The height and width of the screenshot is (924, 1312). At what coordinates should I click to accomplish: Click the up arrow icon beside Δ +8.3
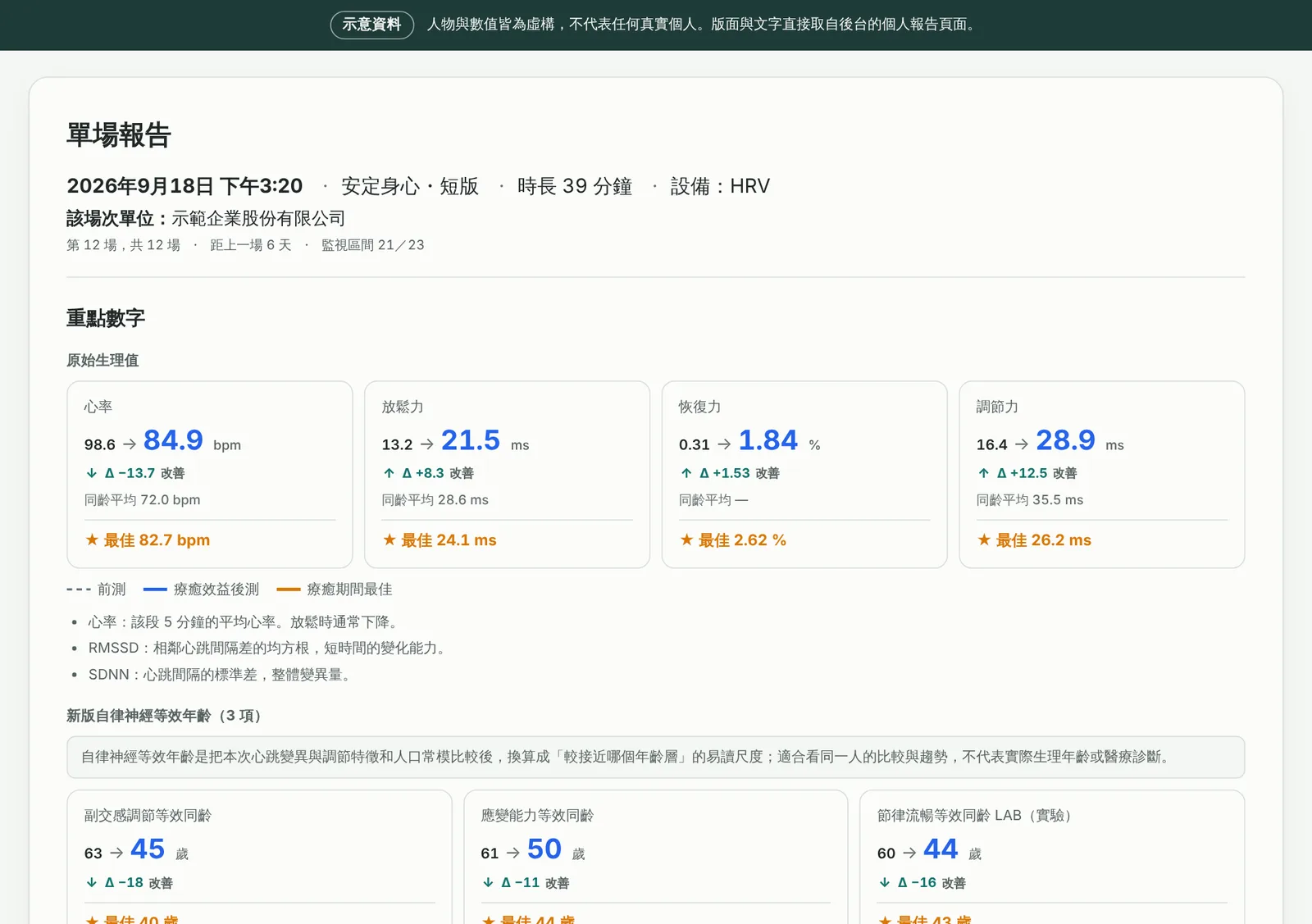[x=389, y=473]
